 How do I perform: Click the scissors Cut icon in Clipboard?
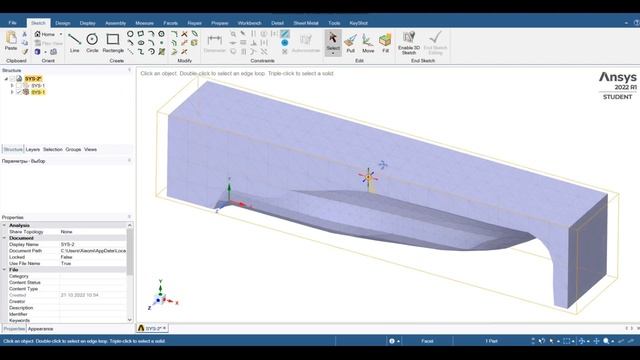tap(24, 34)
